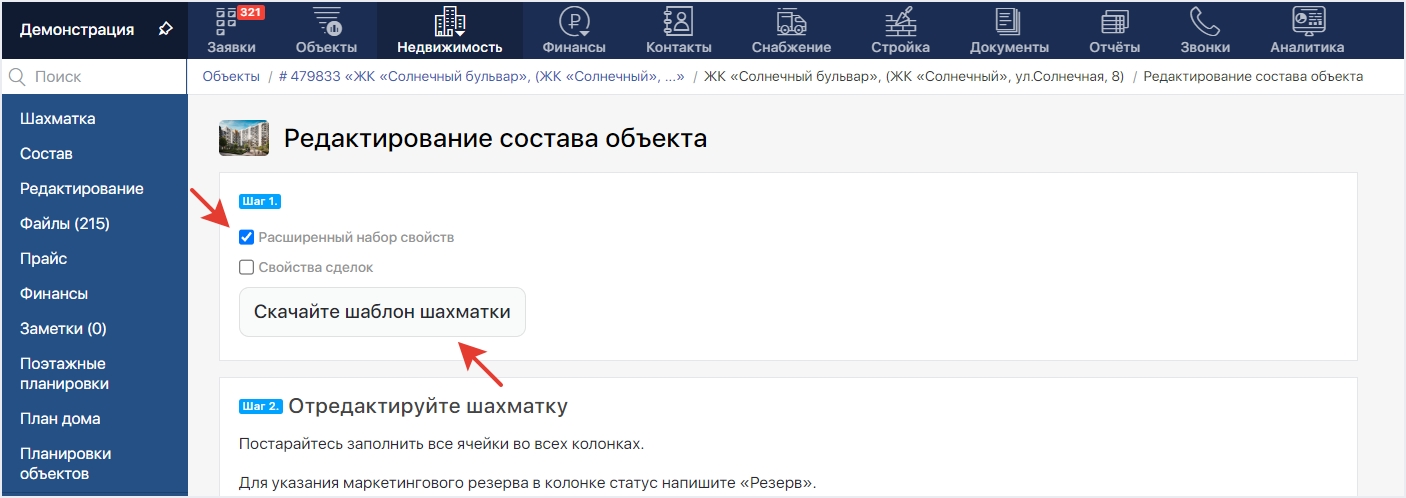Click the building thumbnail beside page title

pos(244,139)
